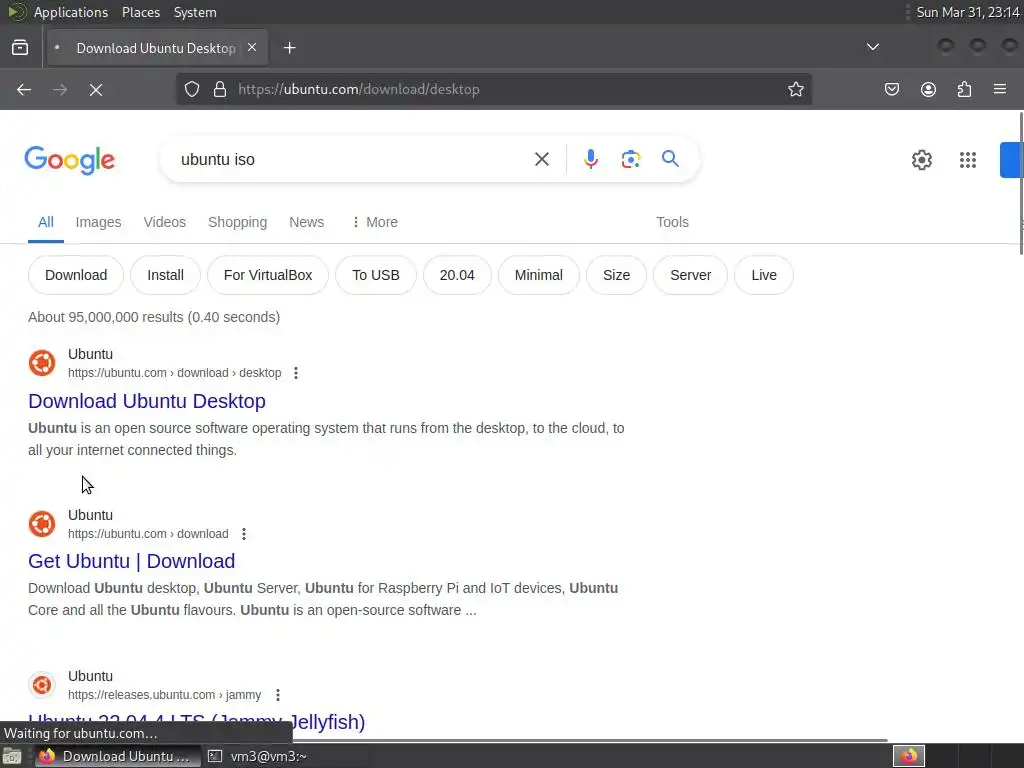Open Download Ubuntu Desktop result link
This screenshot has height=768, width=1024.
pos(147,401)
